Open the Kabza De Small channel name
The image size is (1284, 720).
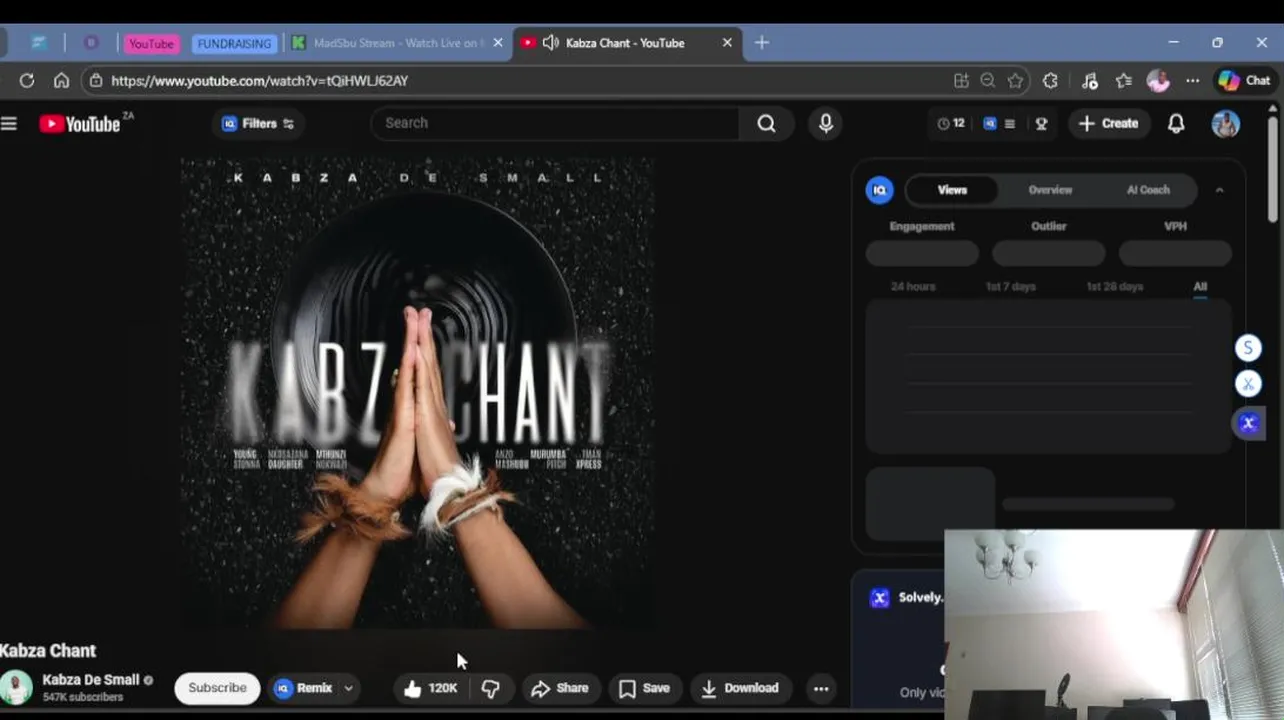coord(91,680)
